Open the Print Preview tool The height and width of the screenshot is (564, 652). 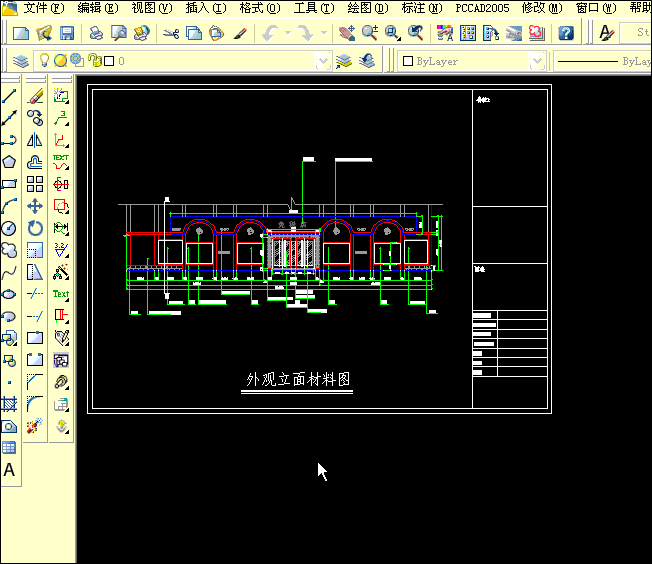119,33
